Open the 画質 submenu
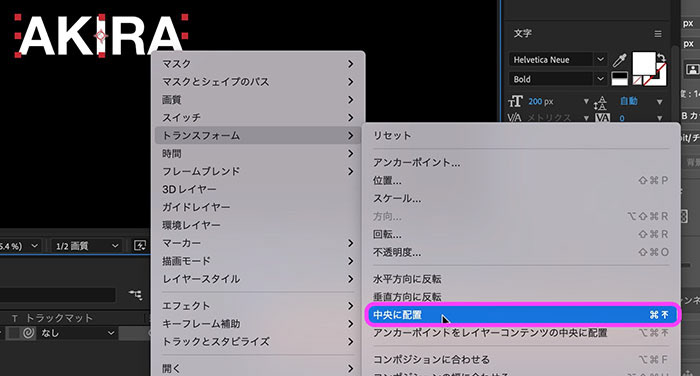 point(258,100)
